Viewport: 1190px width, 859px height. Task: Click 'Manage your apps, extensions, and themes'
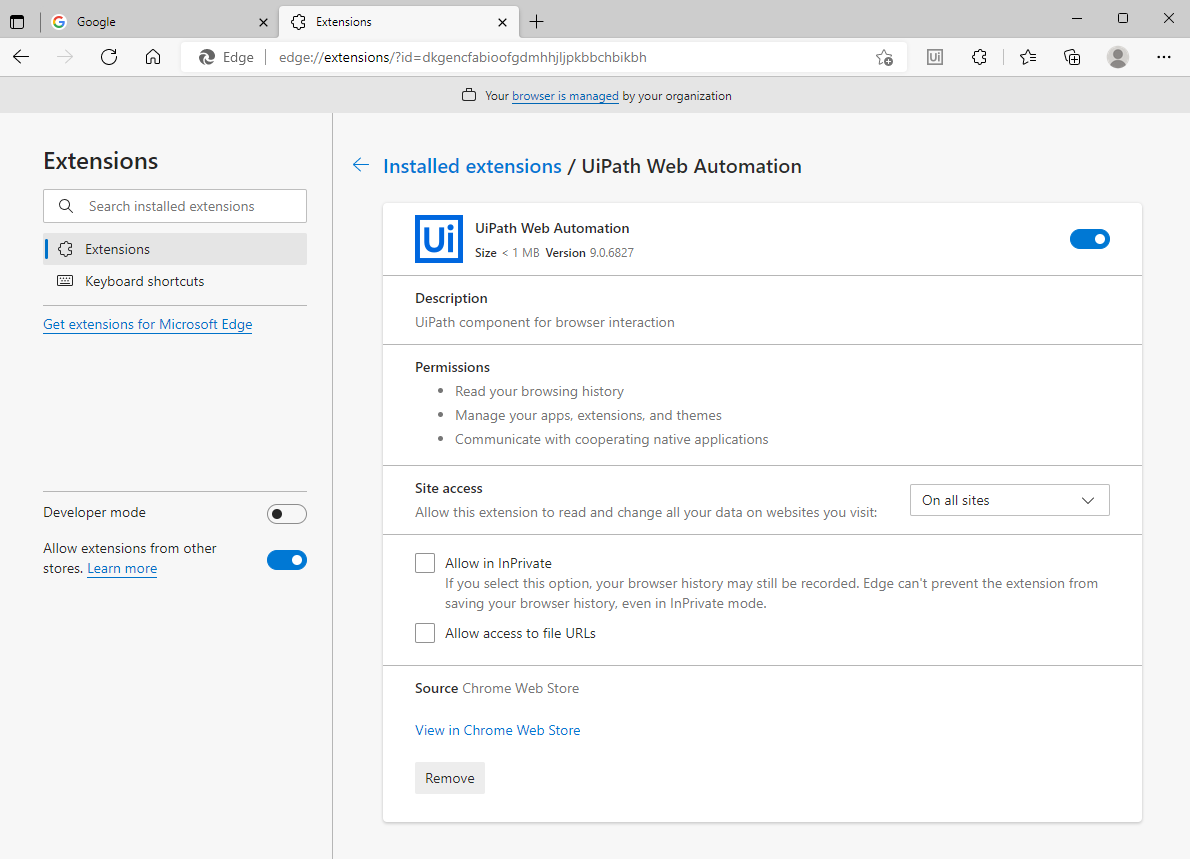588,415
